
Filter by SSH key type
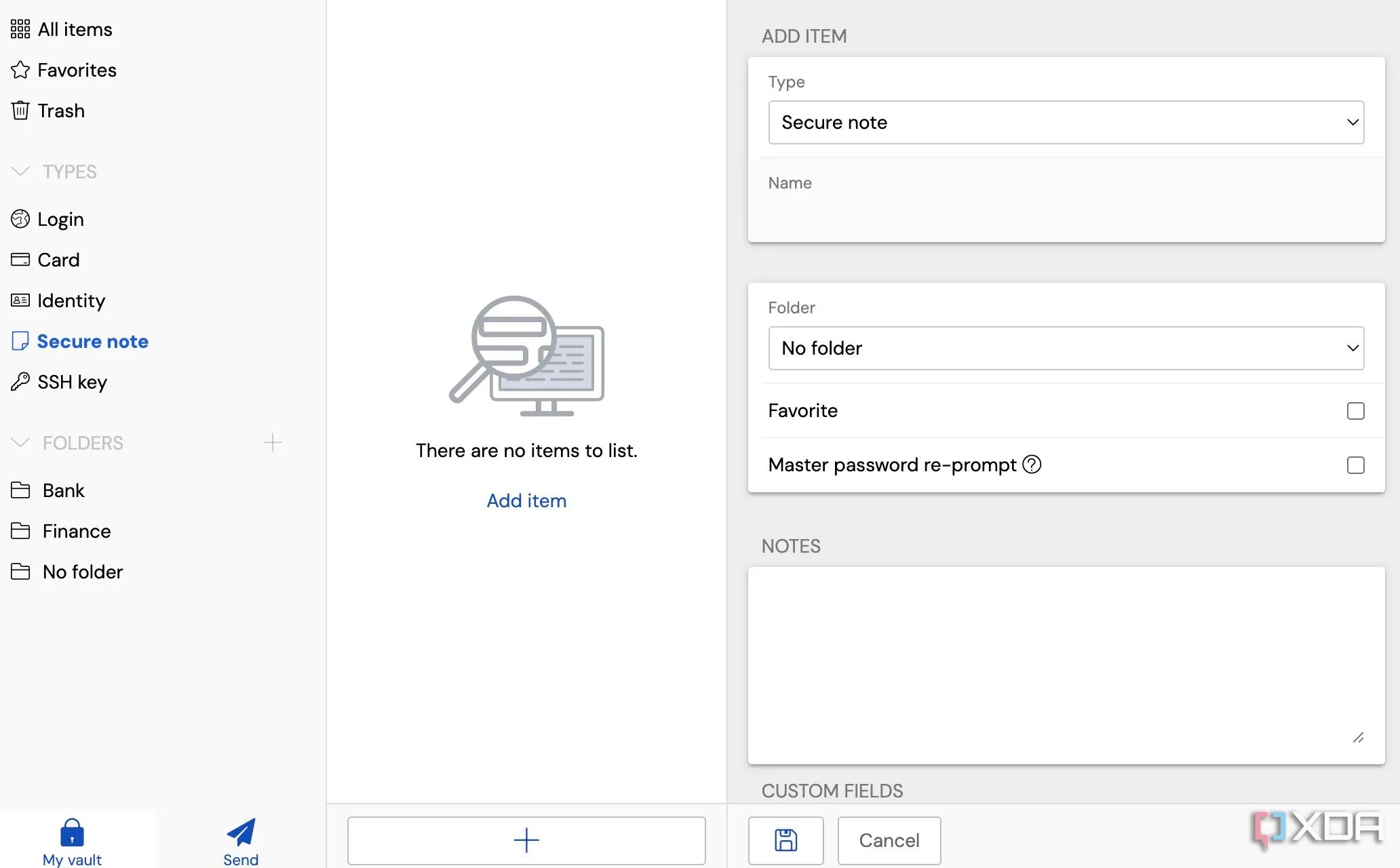pos(72,382)
